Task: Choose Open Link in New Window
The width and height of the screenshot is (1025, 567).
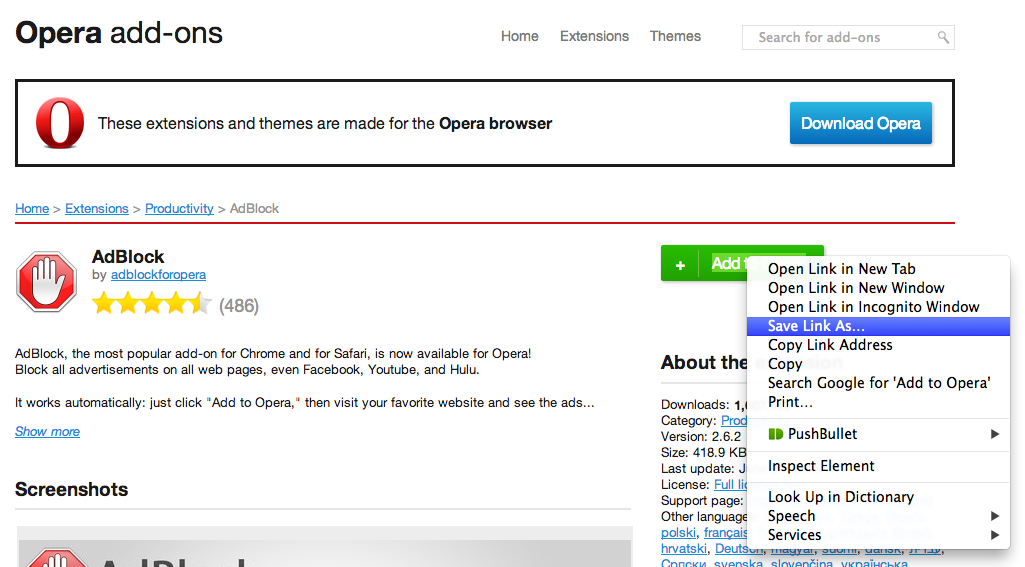Action: click(x=879, y=288)
